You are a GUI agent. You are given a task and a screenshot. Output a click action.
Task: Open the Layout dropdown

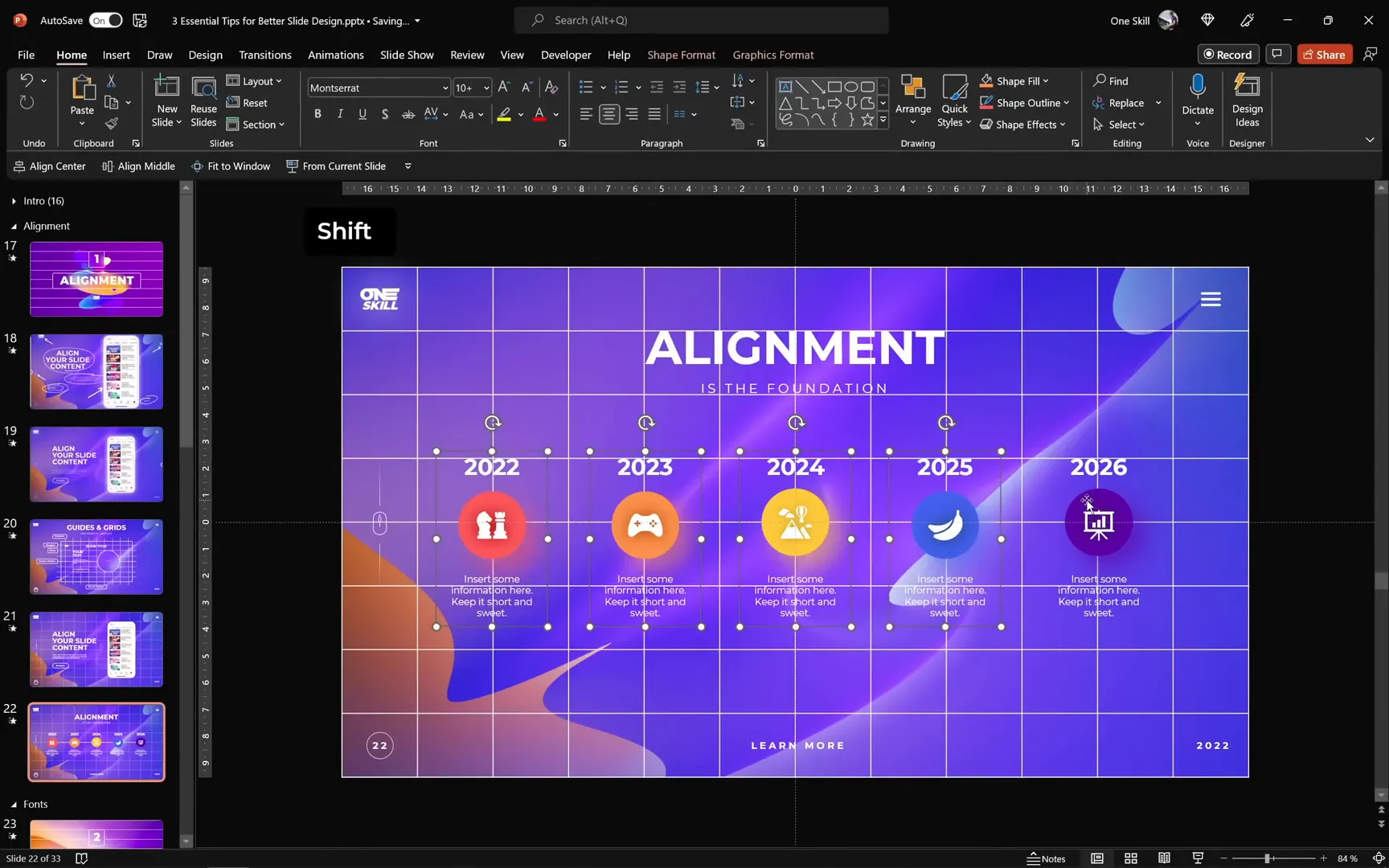254,80
